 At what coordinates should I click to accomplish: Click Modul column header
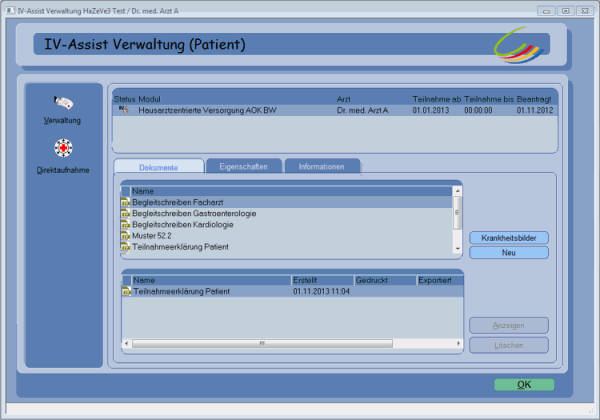pos(150,99)
